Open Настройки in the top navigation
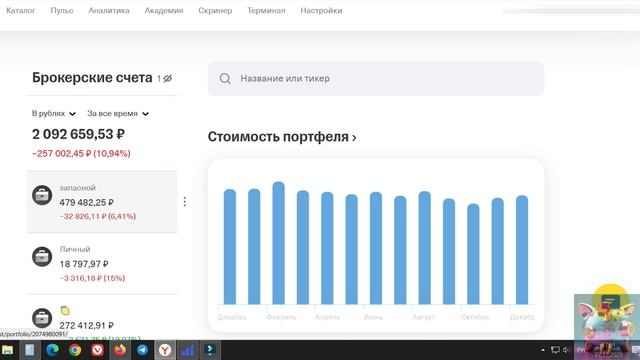This screenshot has width=640, height=360. tap(321, 11)
